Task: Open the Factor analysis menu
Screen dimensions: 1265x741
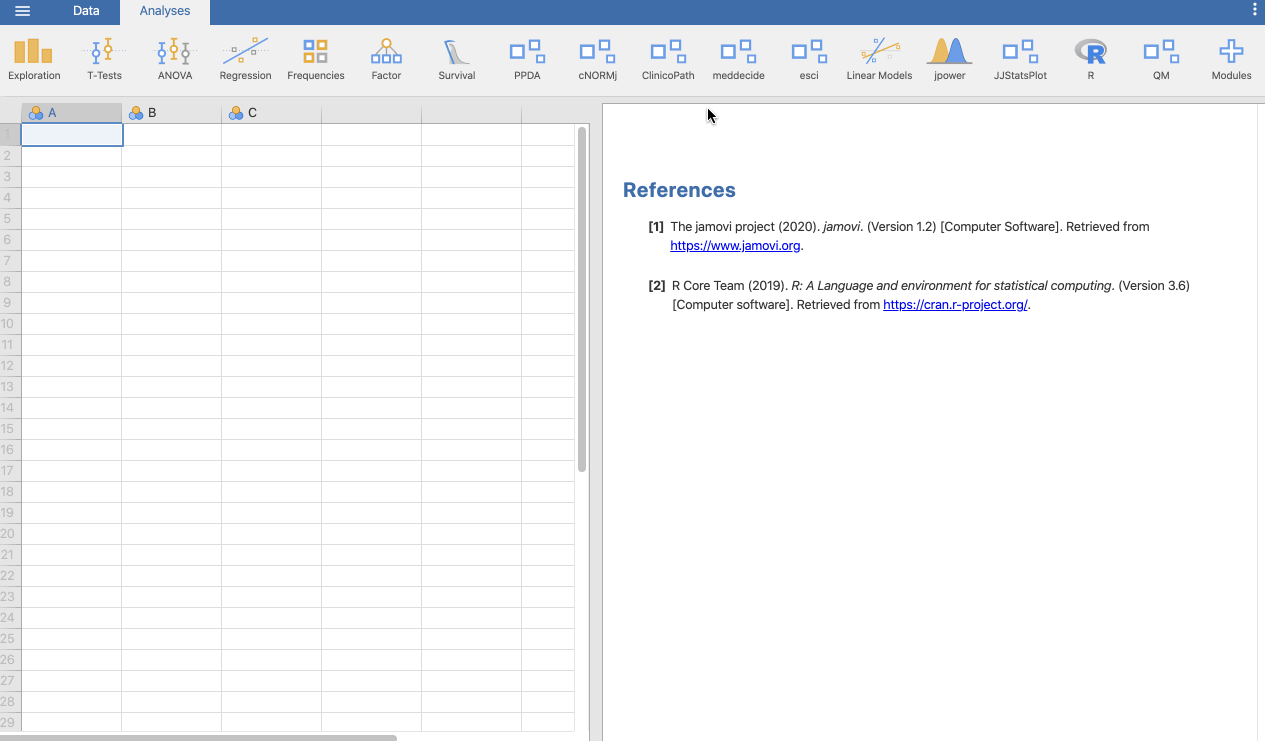Action: [386, 60]
